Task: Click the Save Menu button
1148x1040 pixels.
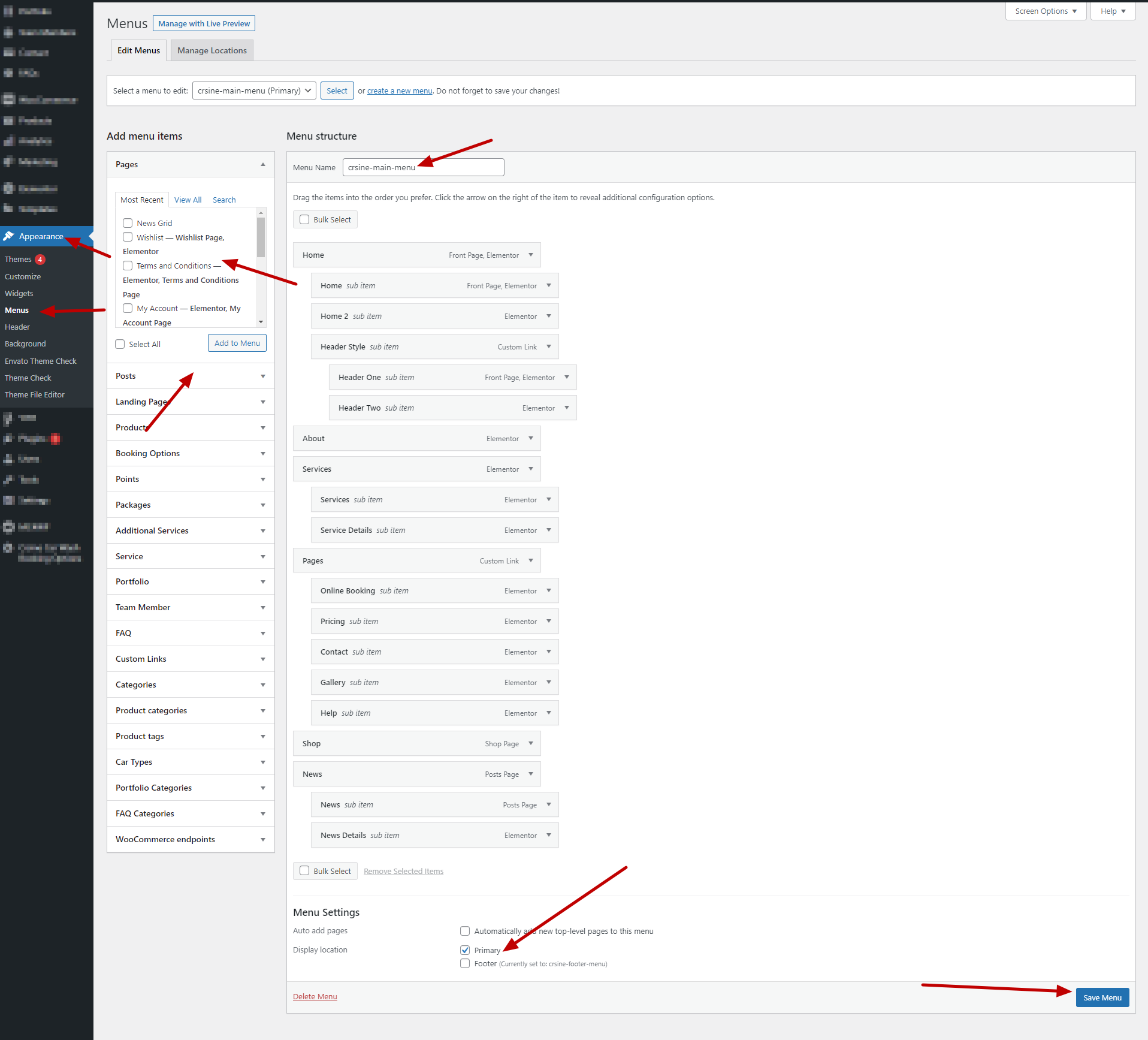Action: point(1102,997)
